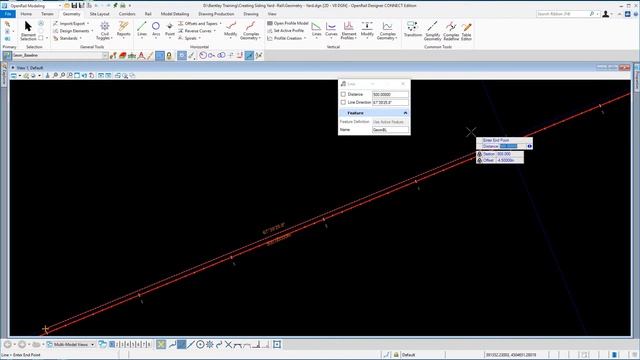
Task: Expand the Standards dropdown
Action: (x=68, y=38)
